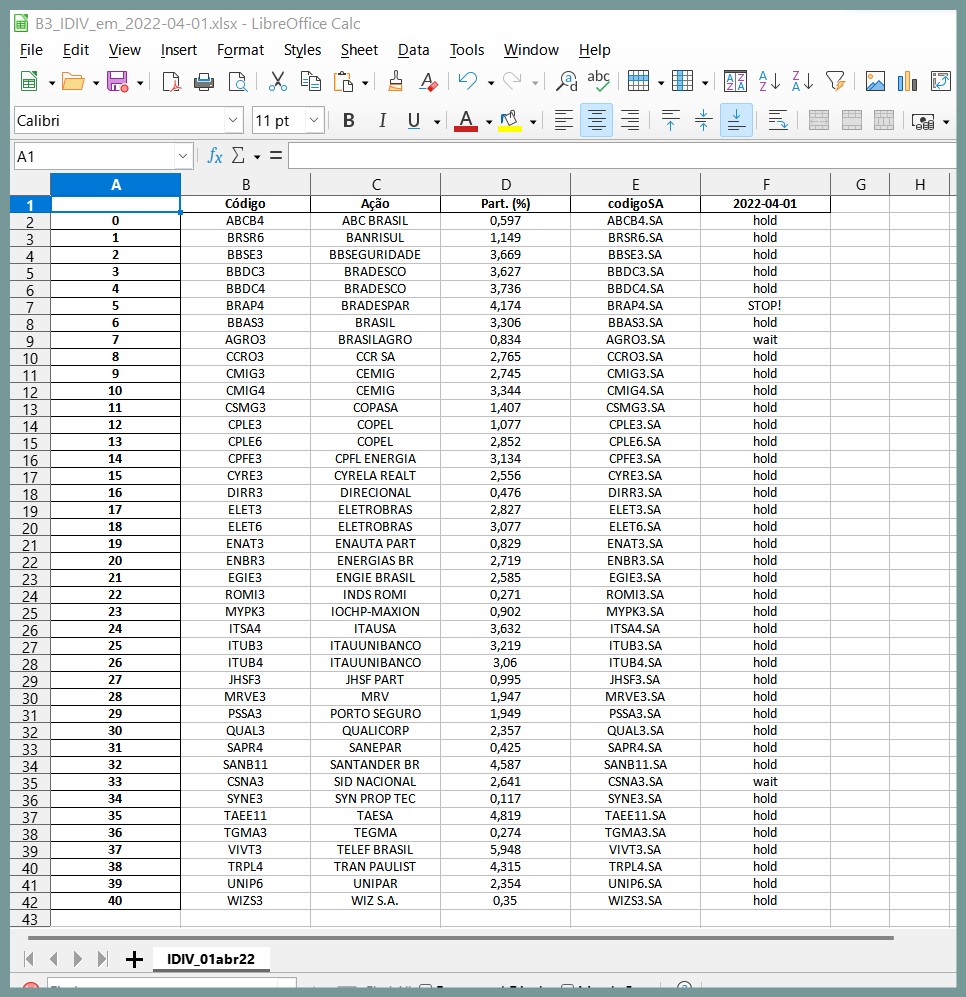
Task: Open the File menu
Action: point(31,50)
